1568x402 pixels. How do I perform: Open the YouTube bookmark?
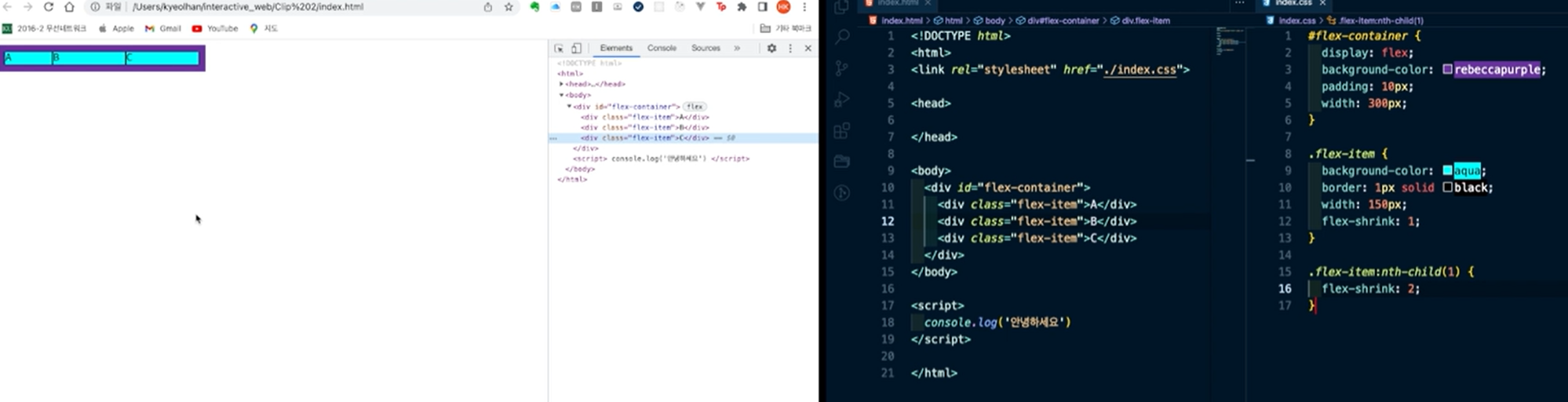[215, 28]
